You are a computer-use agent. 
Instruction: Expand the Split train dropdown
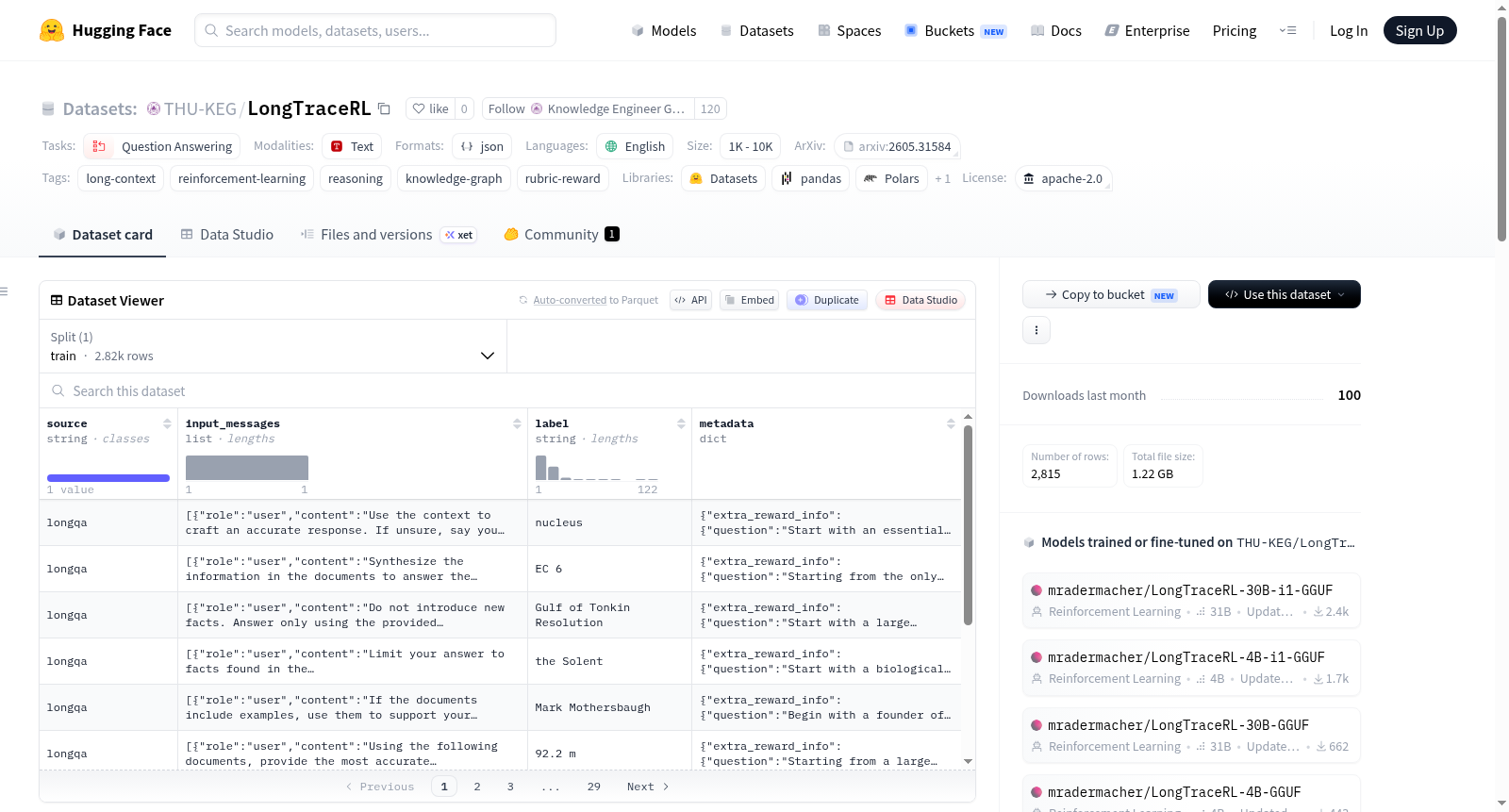[273, 346]
